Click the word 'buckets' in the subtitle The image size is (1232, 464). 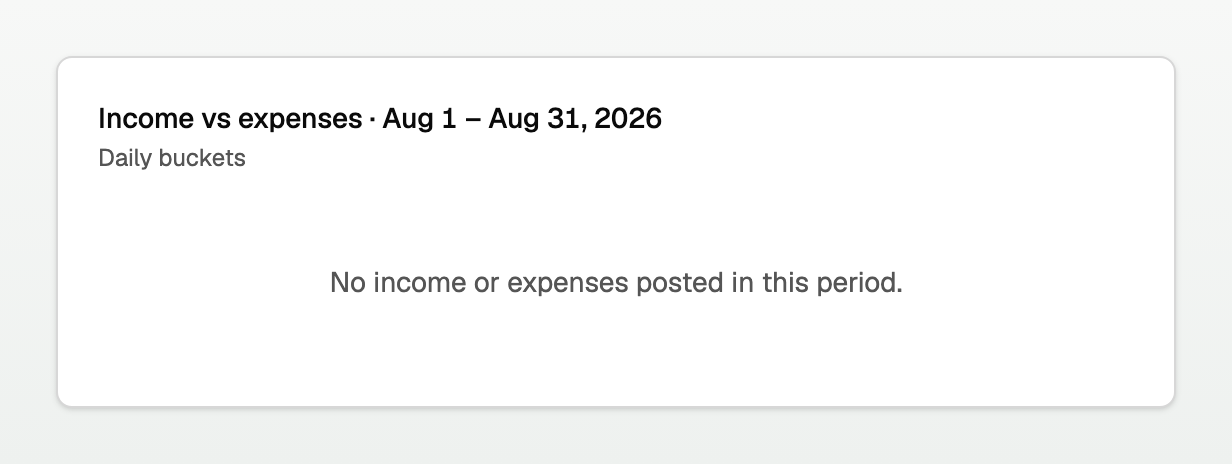(x=203, y=158)
